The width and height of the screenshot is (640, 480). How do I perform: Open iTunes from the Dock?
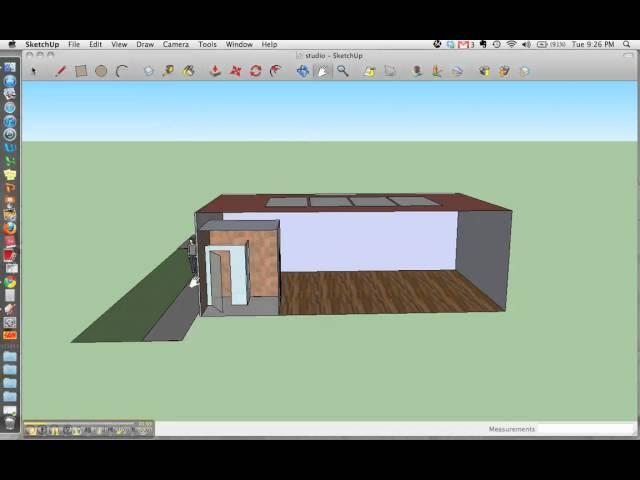(x=10, y=121)
